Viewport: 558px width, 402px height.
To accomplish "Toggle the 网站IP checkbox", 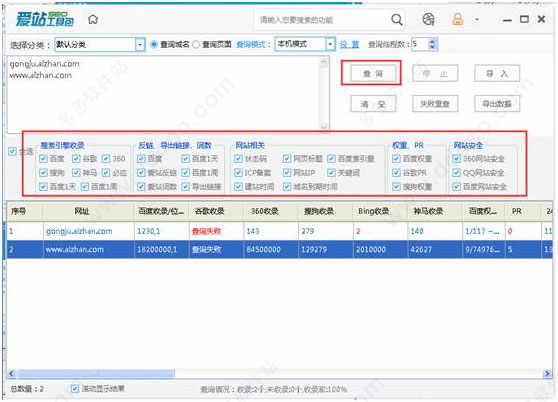I will click(x=287, y=173).
